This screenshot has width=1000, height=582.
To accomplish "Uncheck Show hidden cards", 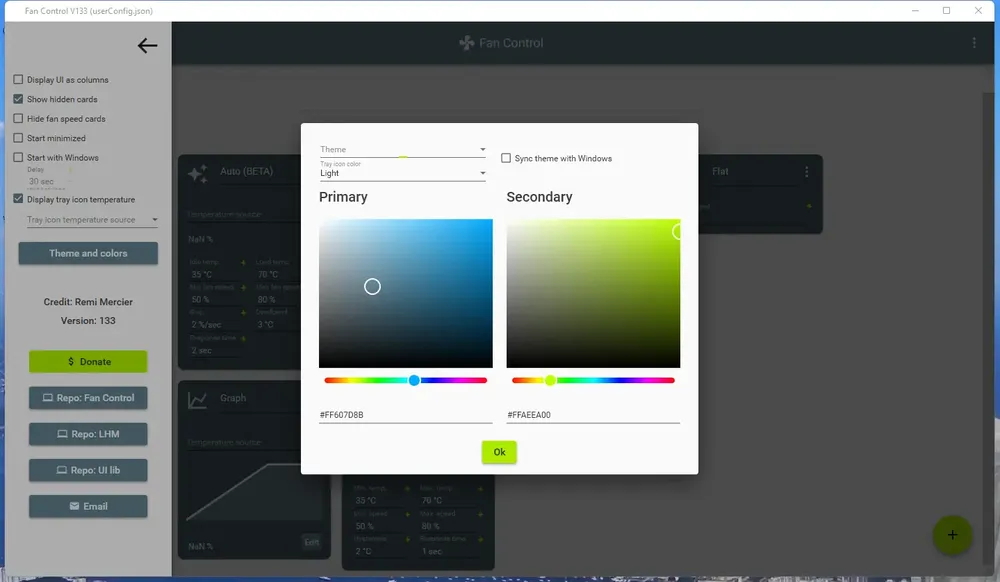I will pos(18,99).
